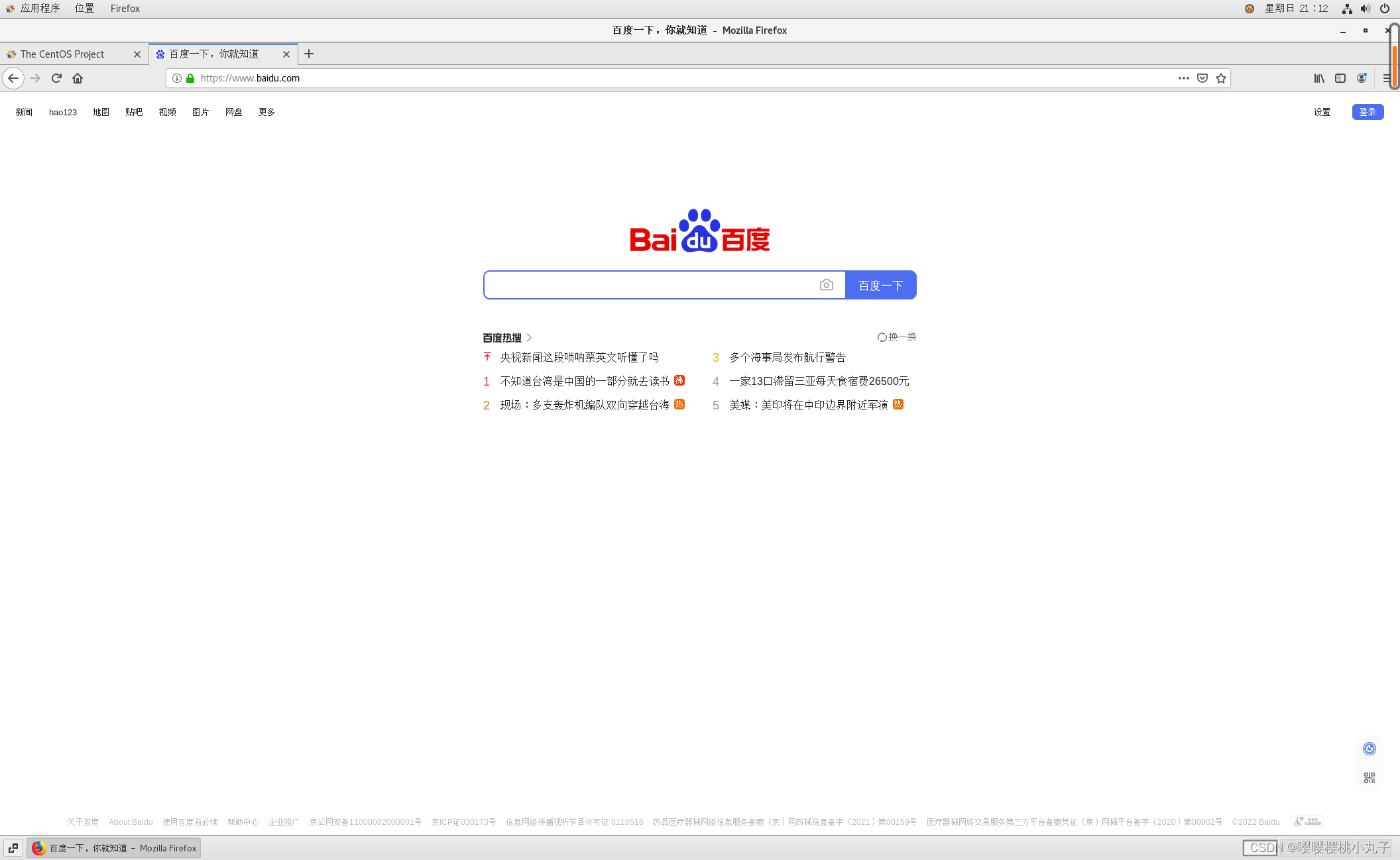
Task: Open the hao123 link
Action: tap(63, 112)
